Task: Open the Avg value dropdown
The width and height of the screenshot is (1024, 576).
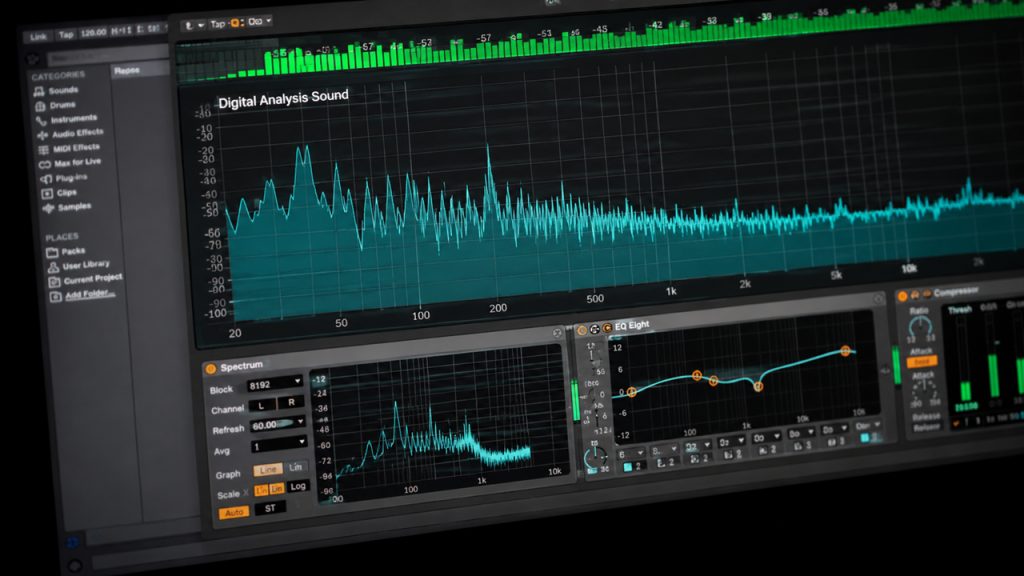Action: point(279,445)
